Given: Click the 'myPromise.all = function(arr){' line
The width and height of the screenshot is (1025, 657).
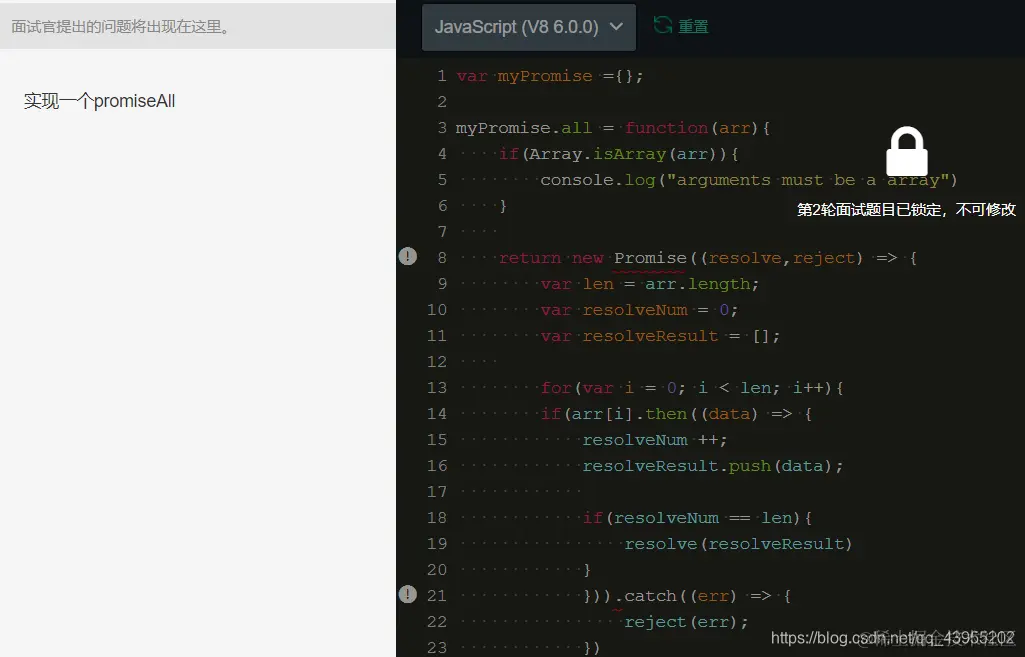Looking at the screenshot, I should [613, 127].
